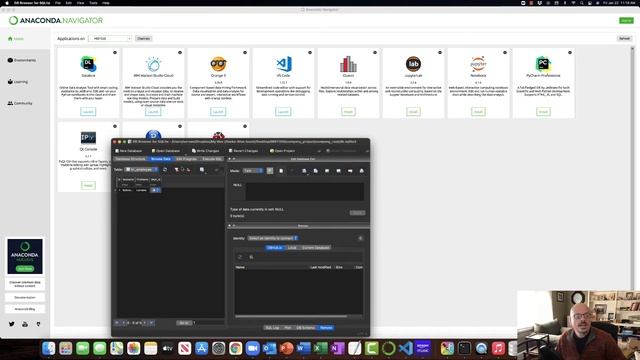Select the Local tab in Remote panel
The height and width of the screenshot is (360, 640).
point(292,248)
